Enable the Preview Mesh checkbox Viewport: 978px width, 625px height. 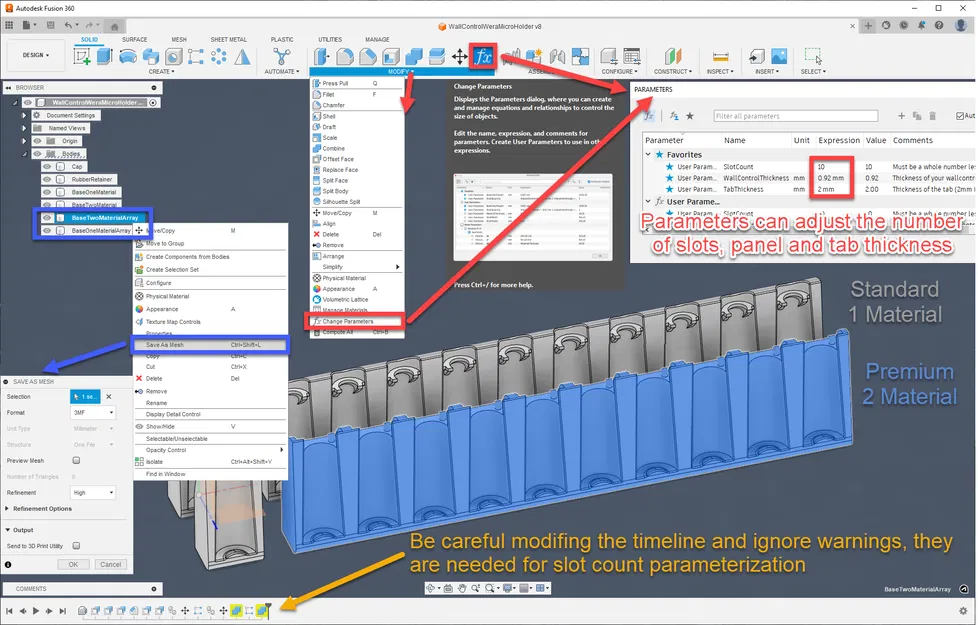(x=76, y=460)
